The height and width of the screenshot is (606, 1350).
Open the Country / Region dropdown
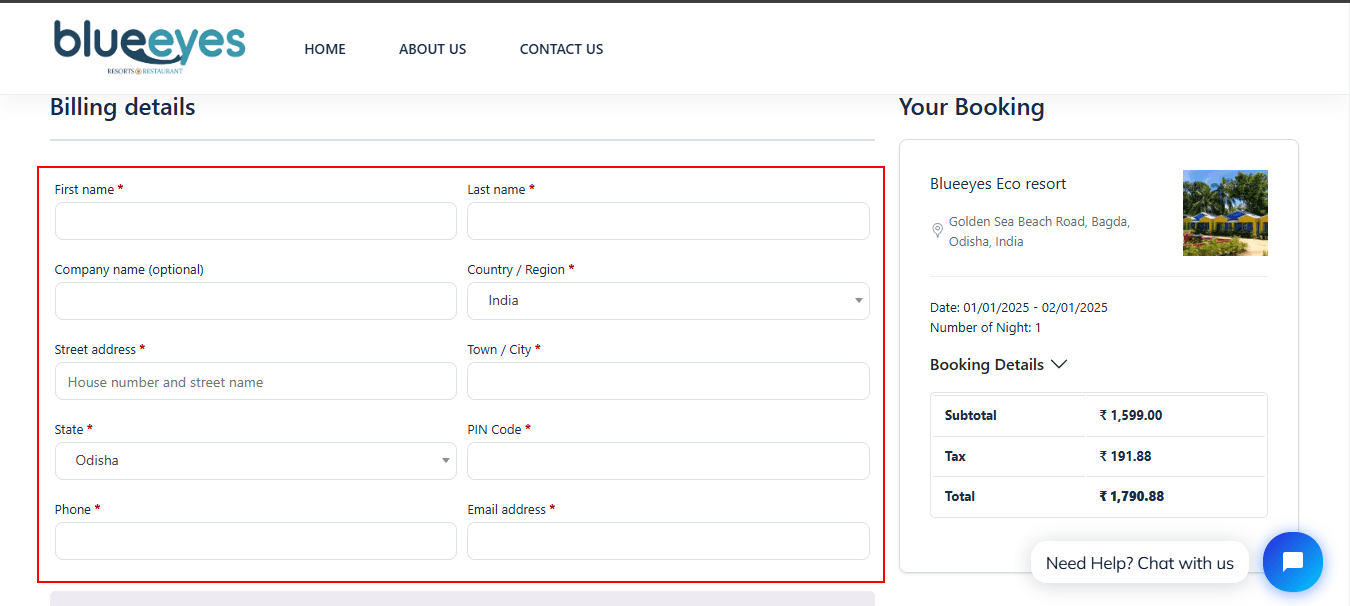click(x=667, y=301)
